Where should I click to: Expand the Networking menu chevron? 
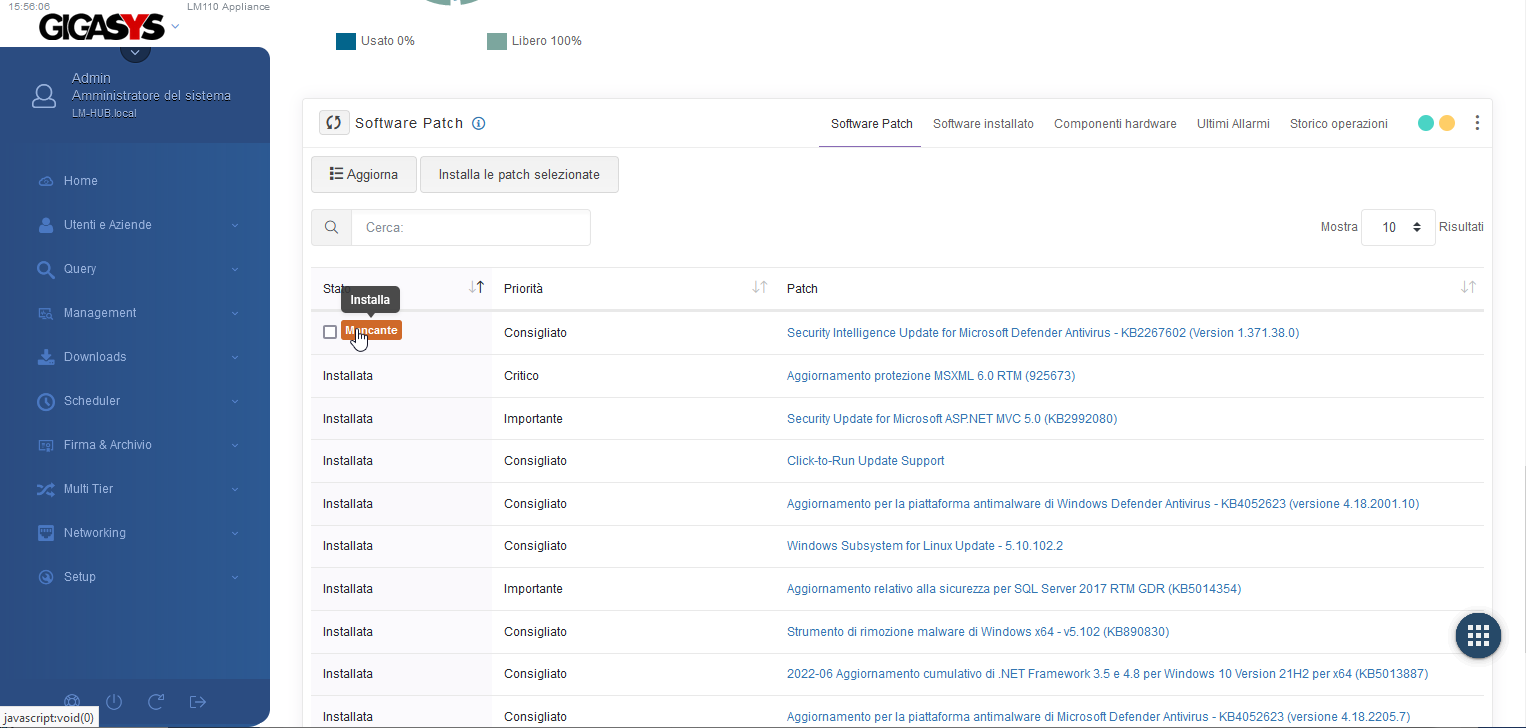pyautogui.click(x=235, y=533)
